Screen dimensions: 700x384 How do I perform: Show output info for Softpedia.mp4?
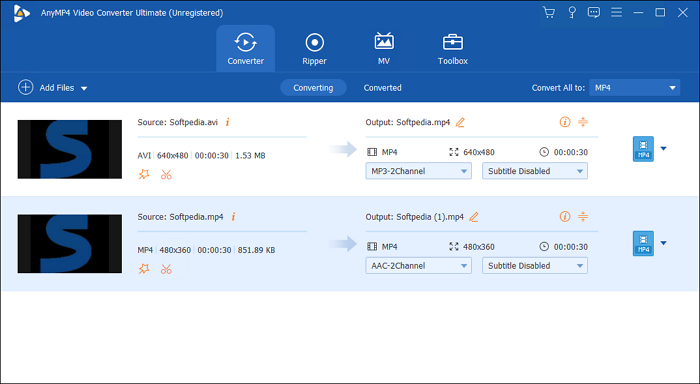coord(565,121)
